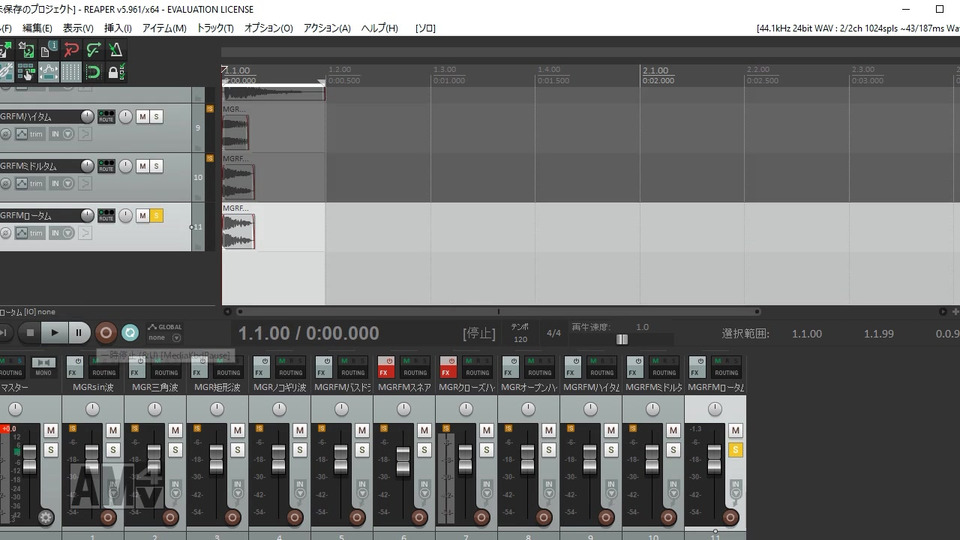960x540 pixels.
Task: Open the トラック(T) menu
Action: [215, 28]
